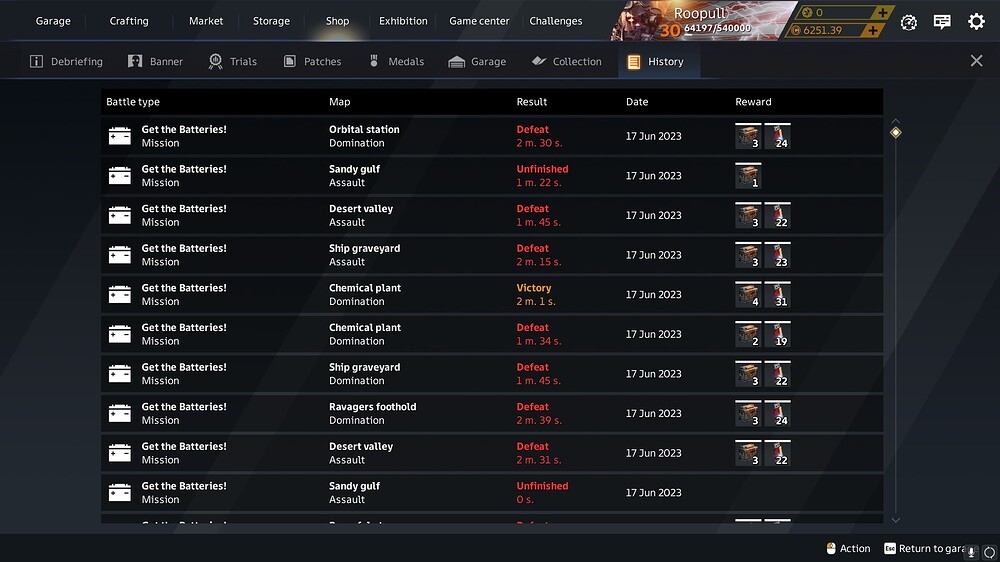The height and width of the screenshot is (562, 1000).
Task: Click the diamond scrollbar handle
Action: [x=895, y=132]
